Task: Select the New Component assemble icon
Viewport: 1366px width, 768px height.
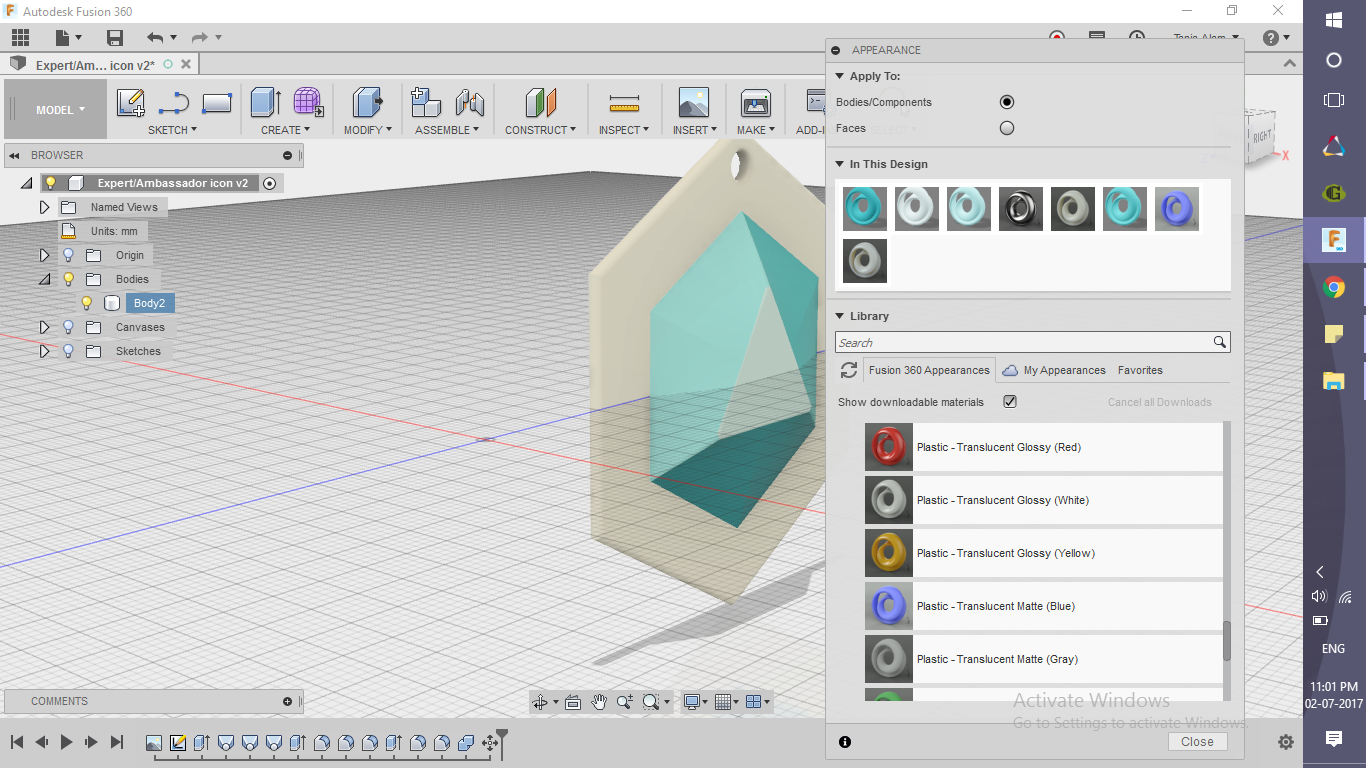Action: coord(426,103)
